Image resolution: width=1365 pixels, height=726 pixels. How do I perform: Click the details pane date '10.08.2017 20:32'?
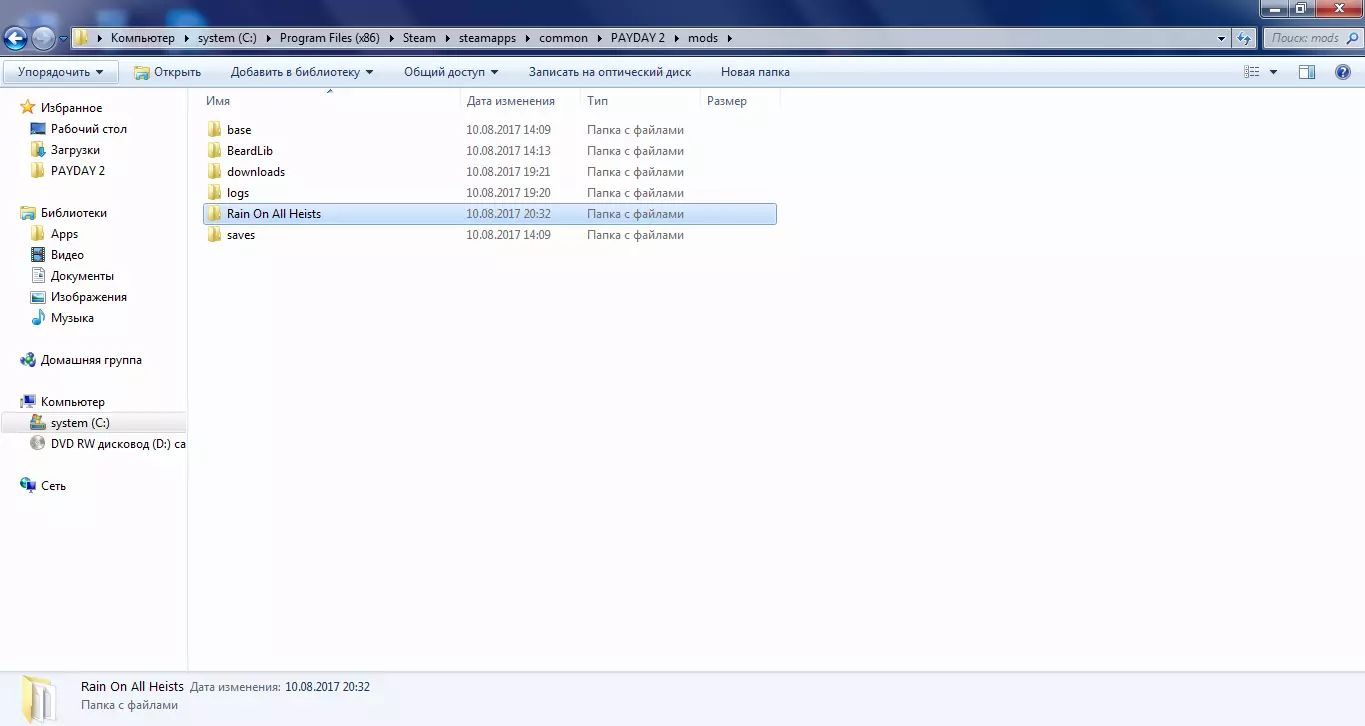pos(327,687)
